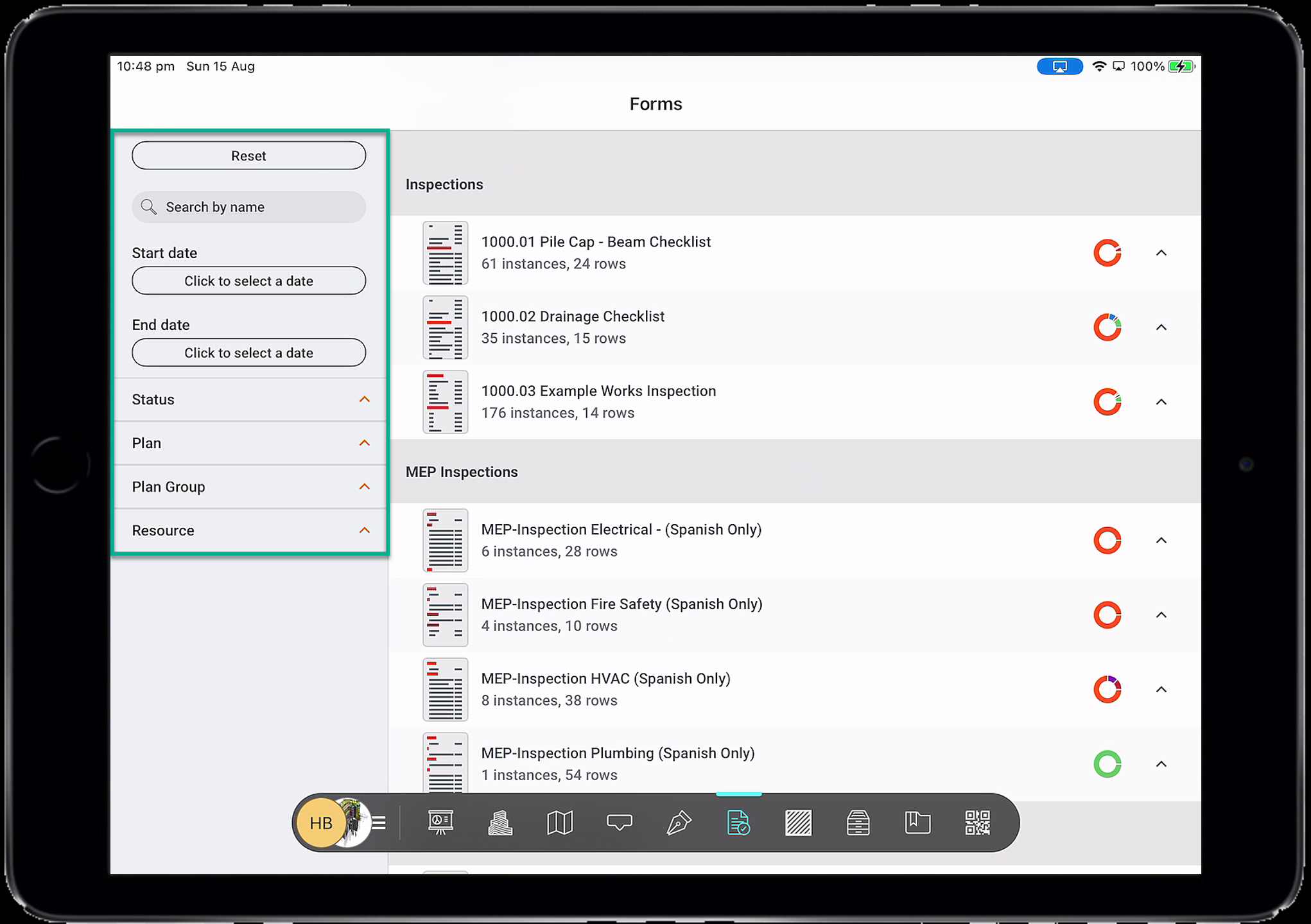Open the folded map plans icon

click(559, 823)
